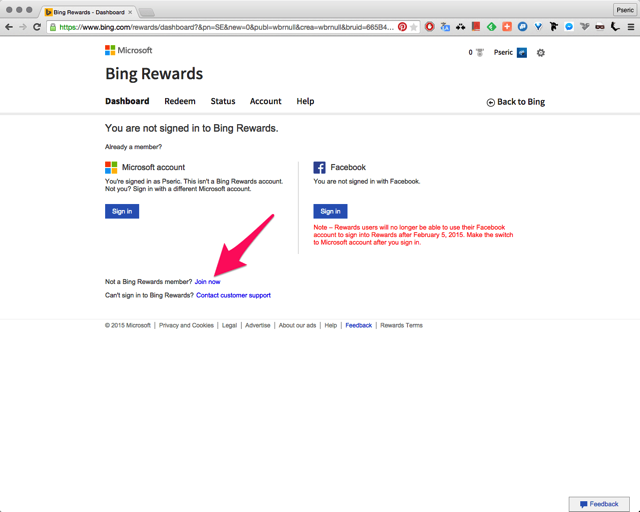Open the Privacy and Cookies footer link
The width and height of the screenshot is (640, 512).
click(x=186, y=325)
